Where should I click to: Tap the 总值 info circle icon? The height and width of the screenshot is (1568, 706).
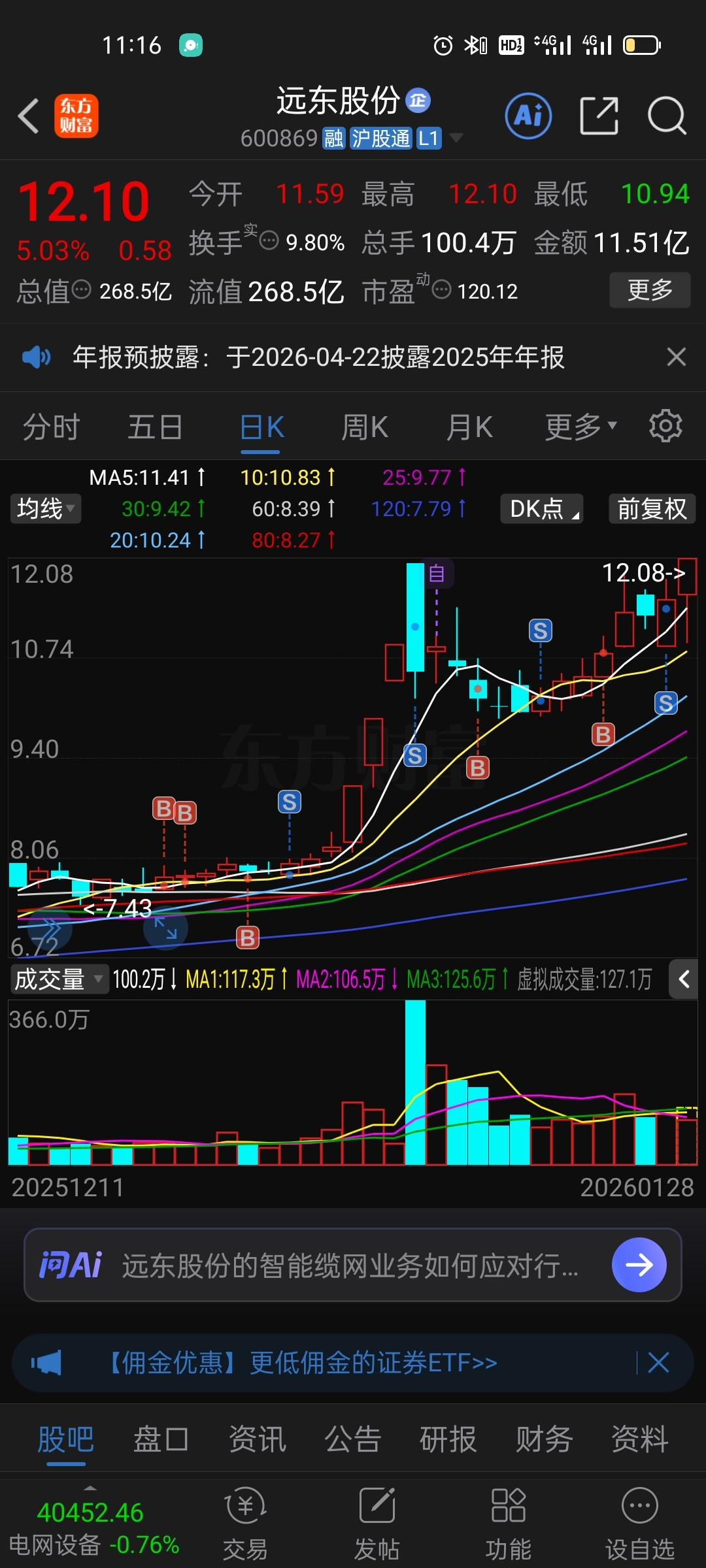click(81, 289)
